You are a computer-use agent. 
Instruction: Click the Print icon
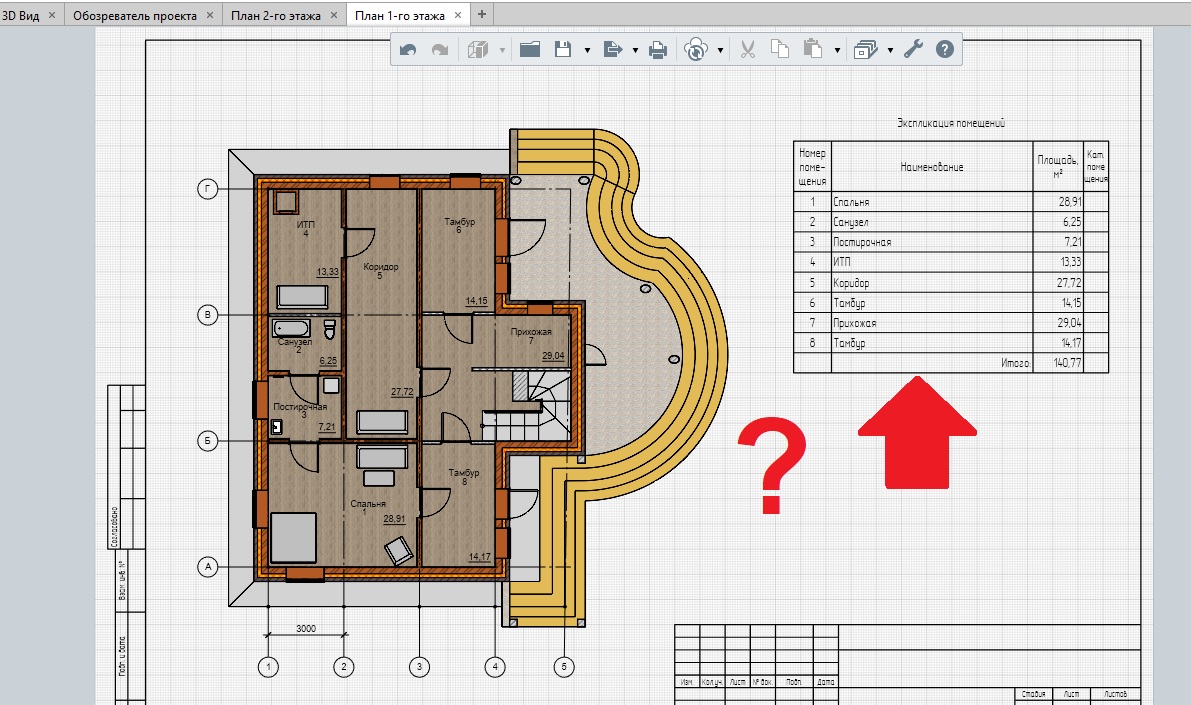pos(658,50)
